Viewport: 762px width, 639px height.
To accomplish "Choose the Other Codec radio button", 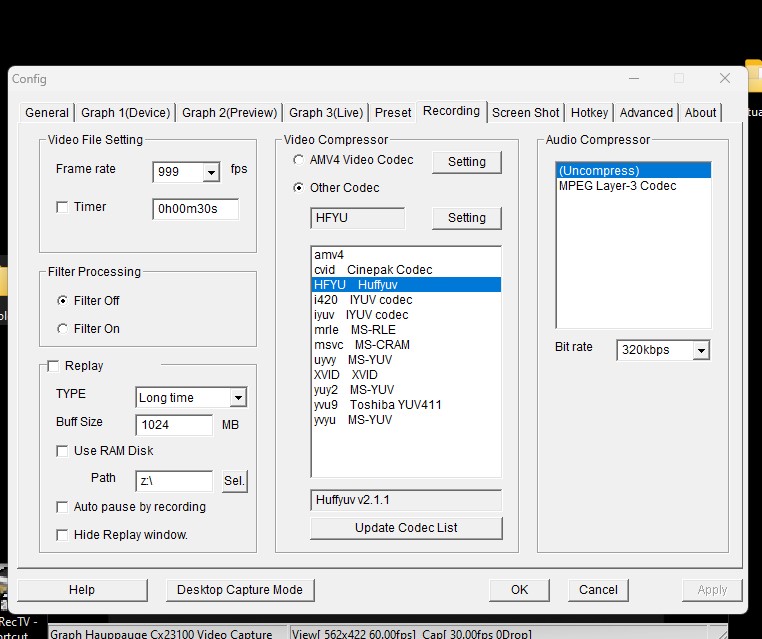I will (298, 188).
